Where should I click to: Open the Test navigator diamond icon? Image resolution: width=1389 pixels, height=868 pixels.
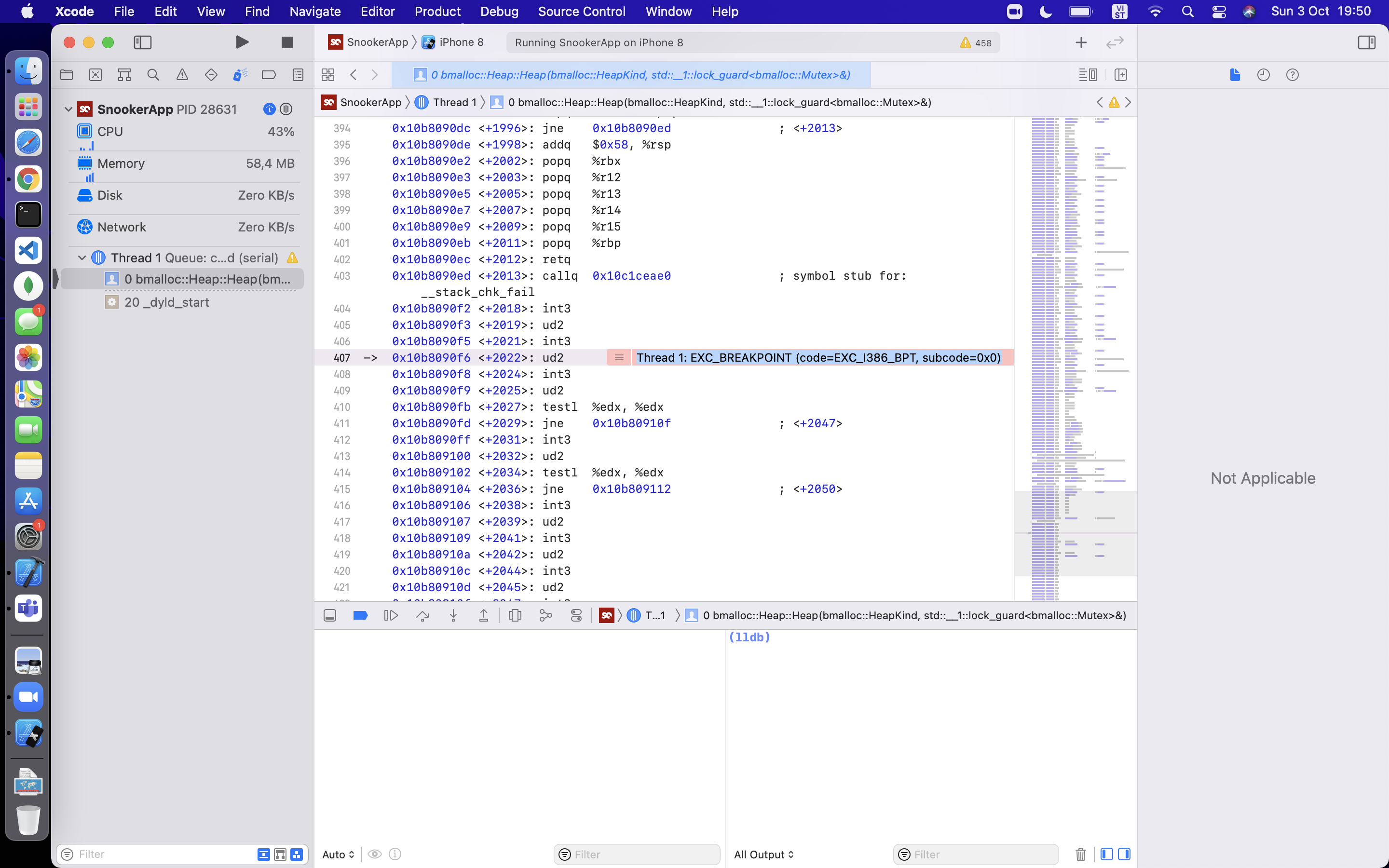[x=211, y=75]
